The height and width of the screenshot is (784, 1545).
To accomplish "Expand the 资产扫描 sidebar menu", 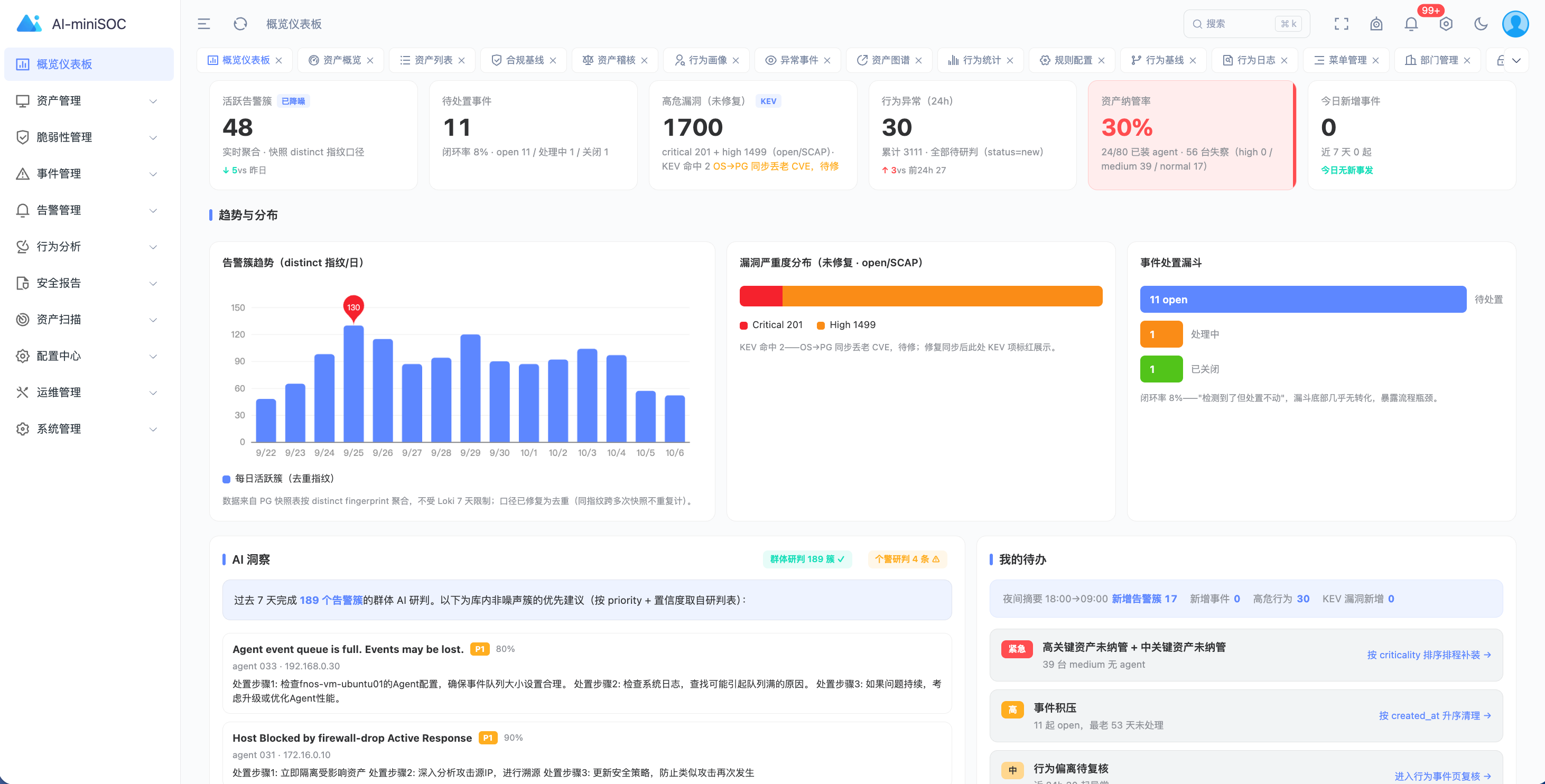I will (x=89, y=320).
